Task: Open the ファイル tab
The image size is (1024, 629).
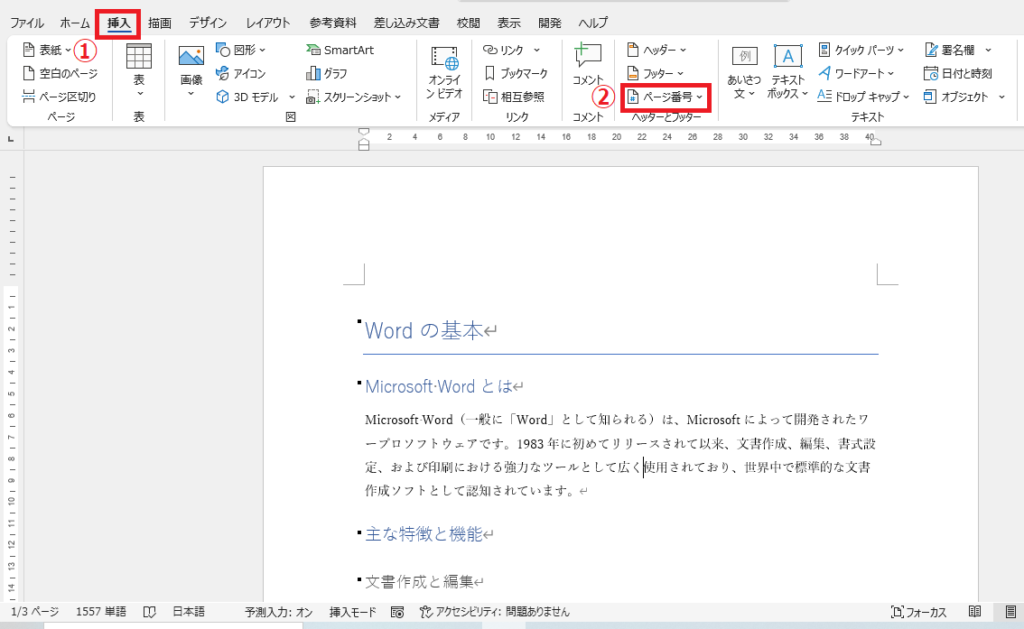Action: click(x=27, y=23)
